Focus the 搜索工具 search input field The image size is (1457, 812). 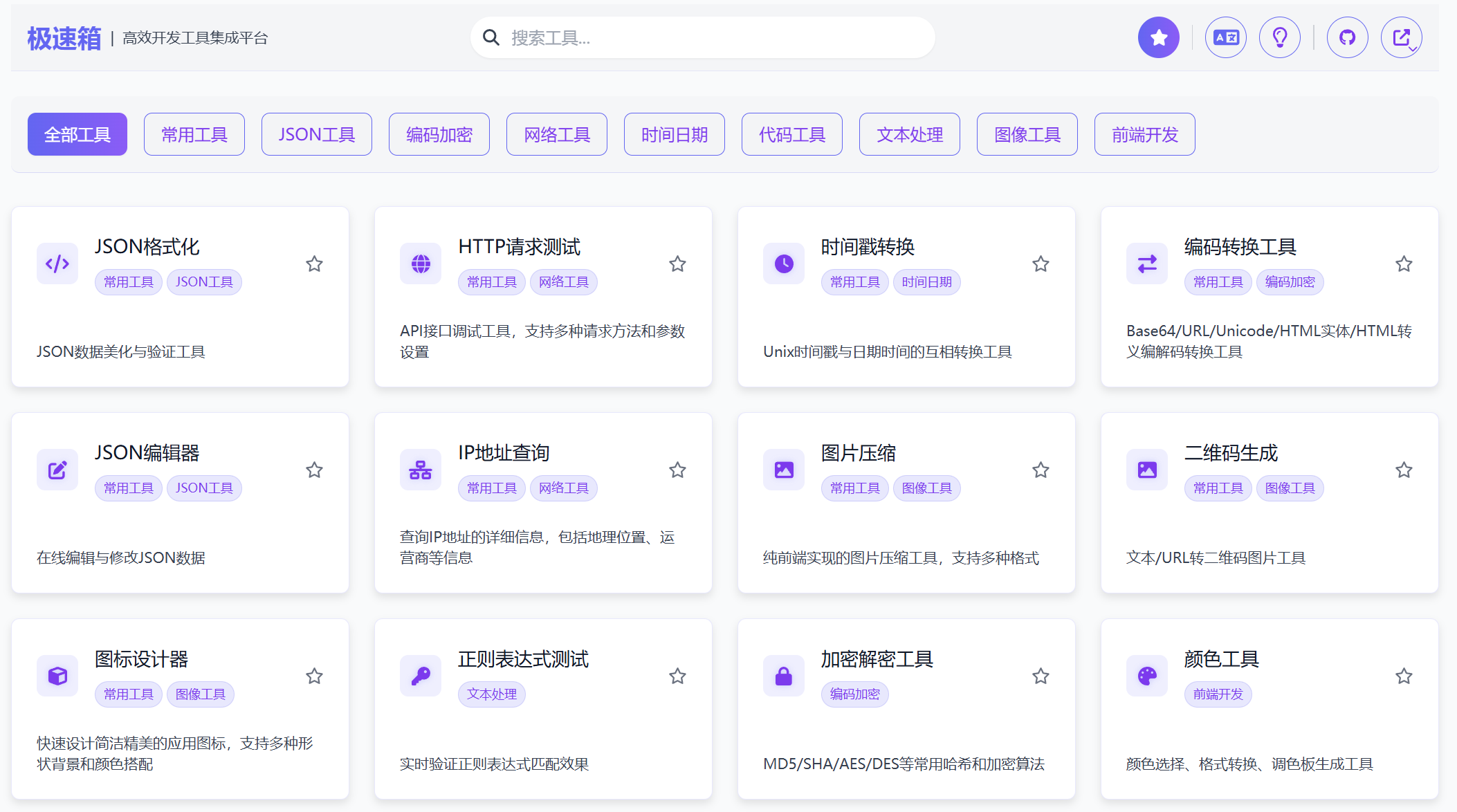(713, 37)
